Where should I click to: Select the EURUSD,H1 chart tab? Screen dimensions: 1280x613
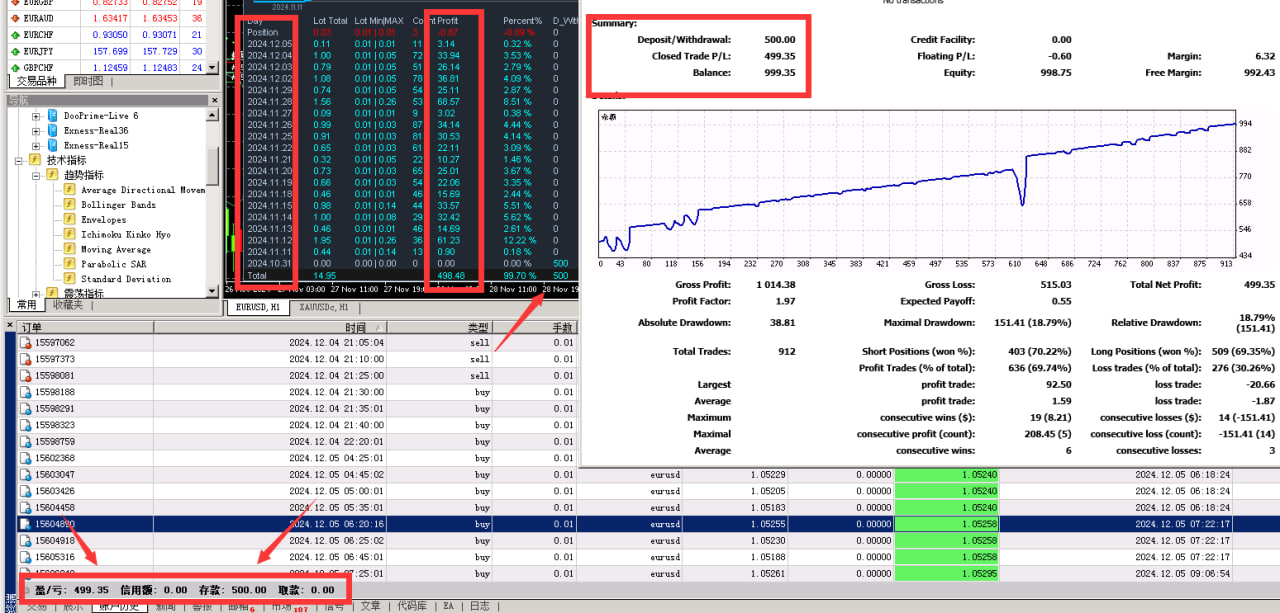click(x=257, y=307)
